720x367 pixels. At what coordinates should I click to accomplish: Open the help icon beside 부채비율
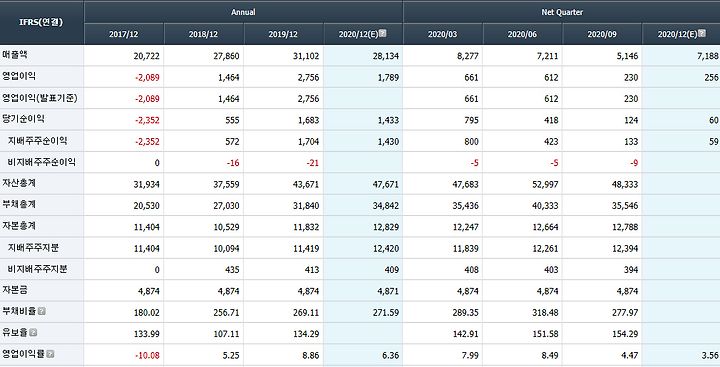pyautogui.click(x=42, y=311)
